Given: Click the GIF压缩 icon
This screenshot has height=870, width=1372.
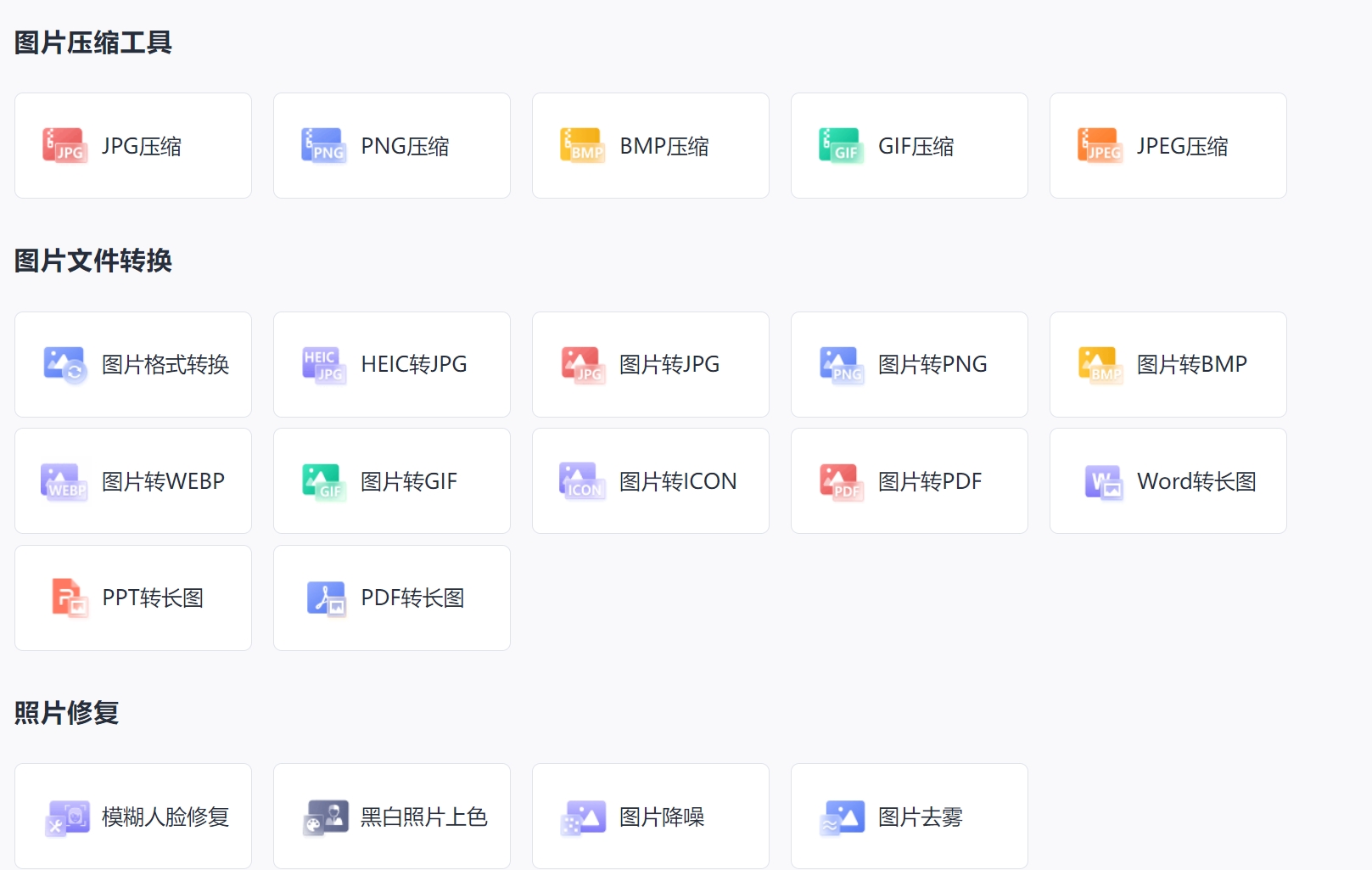Looking at the screenshot, I should pos(842,146).
